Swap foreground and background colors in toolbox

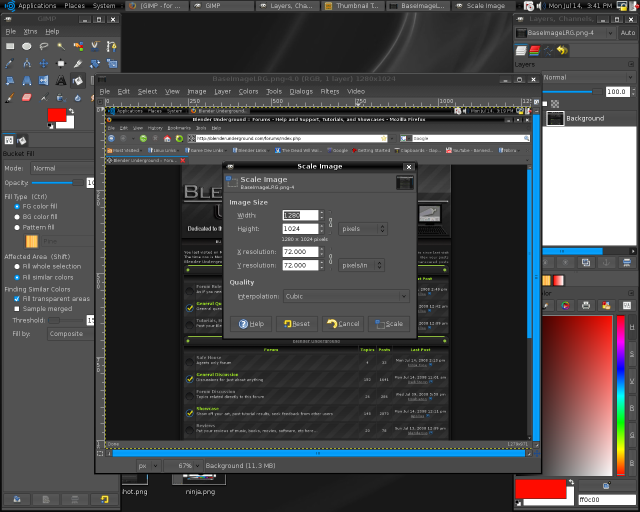pos(72,111)
